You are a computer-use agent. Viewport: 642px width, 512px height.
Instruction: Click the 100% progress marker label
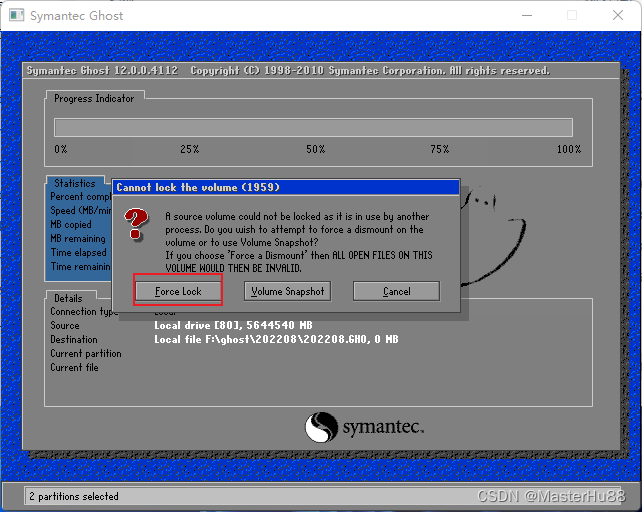569,149
